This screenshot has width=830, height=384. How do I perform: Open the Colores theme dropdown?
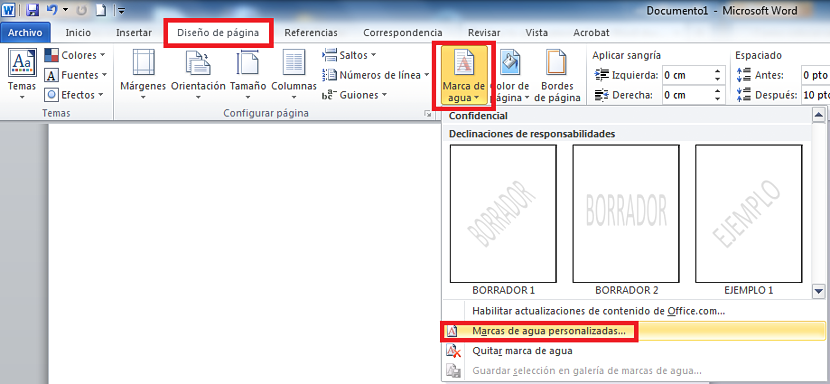pos(75,55)
